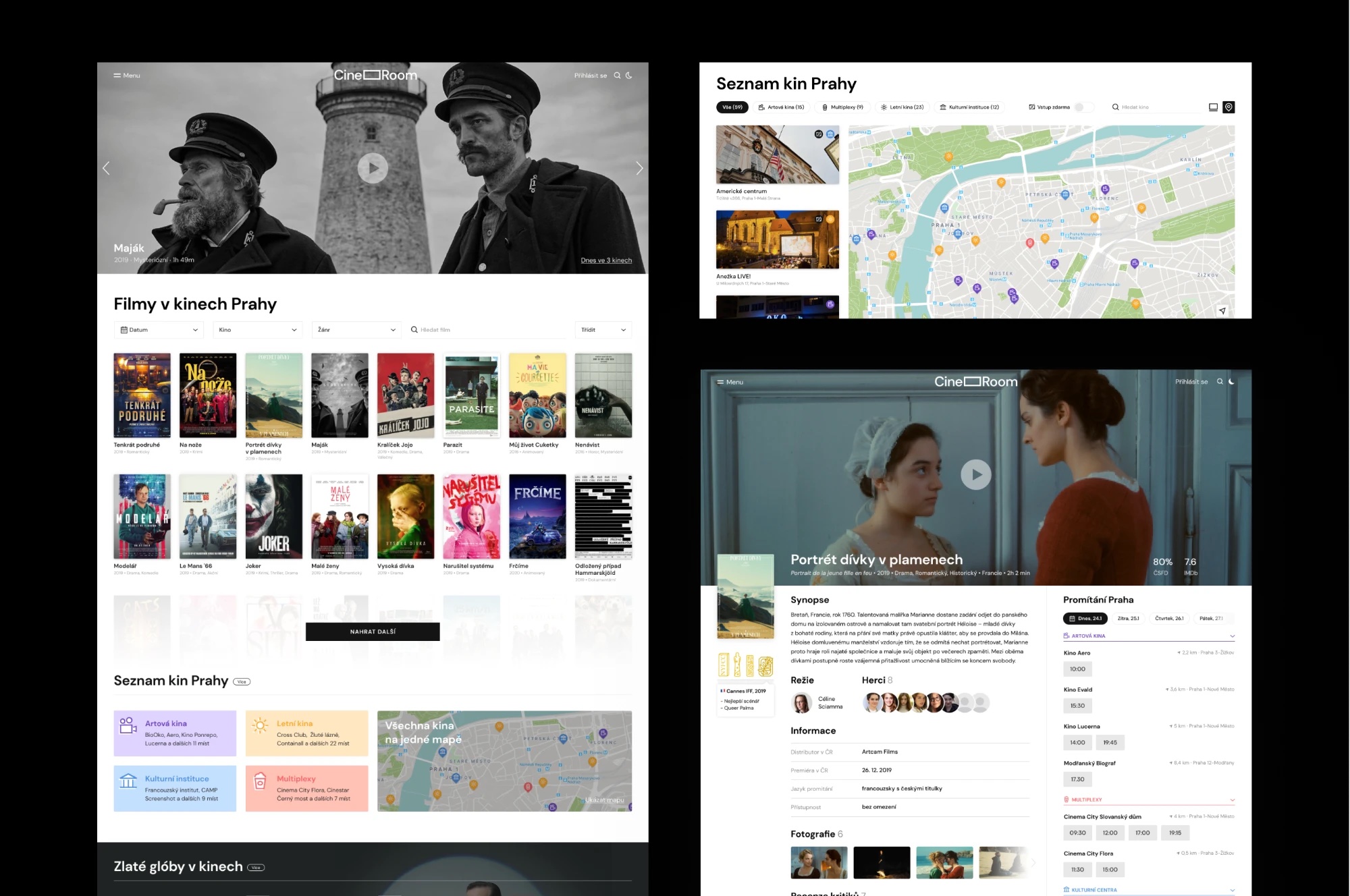Click Více badge next to Seznam kin Prahy

(242, 681)
